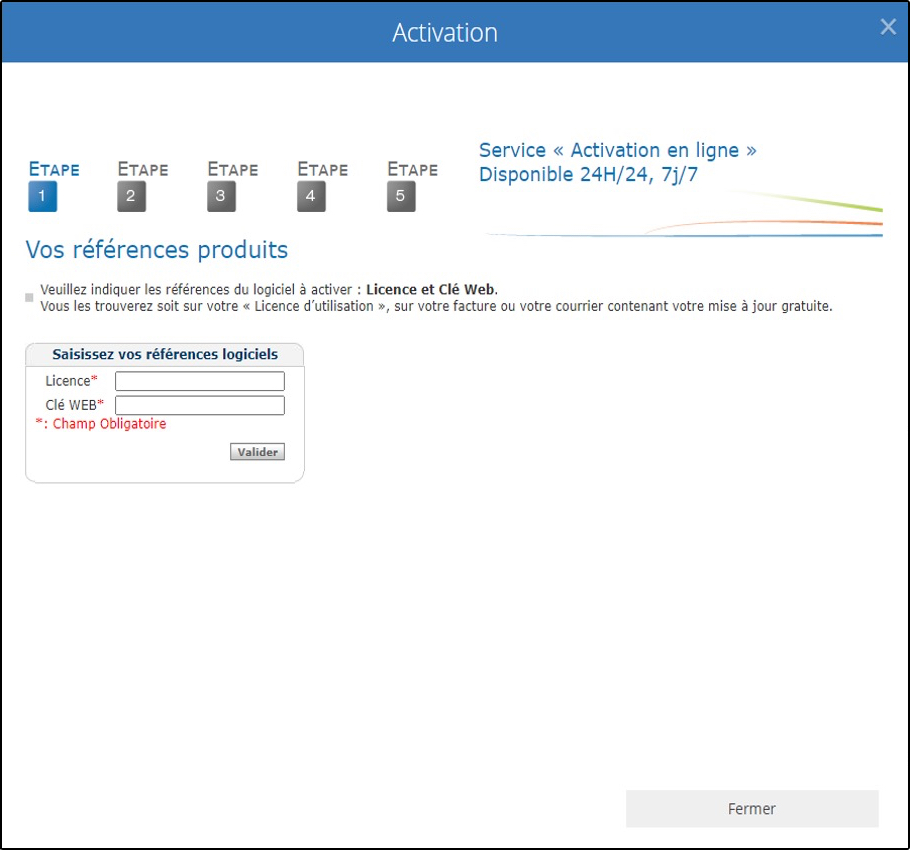Select the 'Etape' label above step 3

tap(233, 169)
